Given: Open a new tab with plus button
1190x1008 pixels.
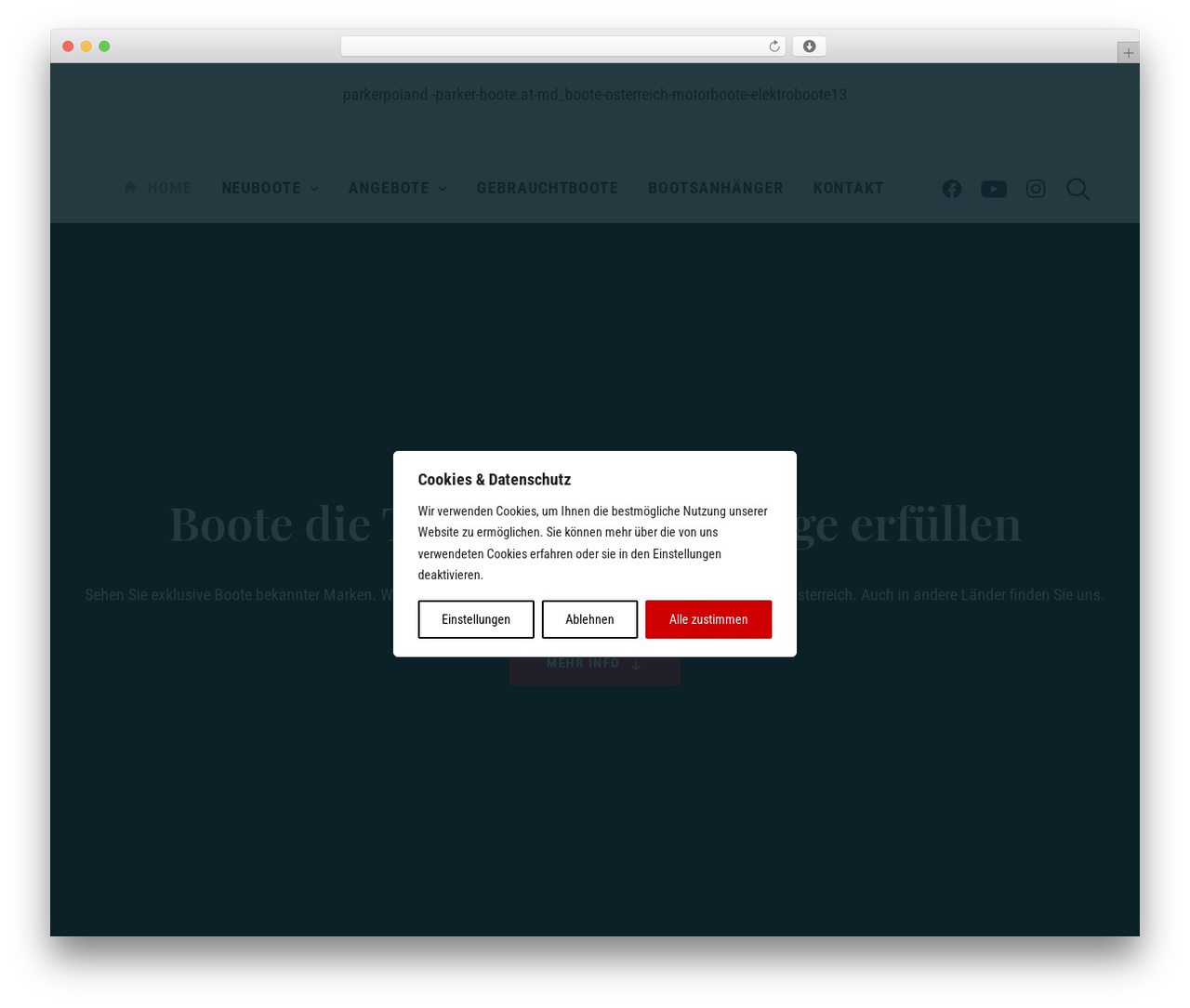Looking at the screenshot, I should tap(1128, 53).
